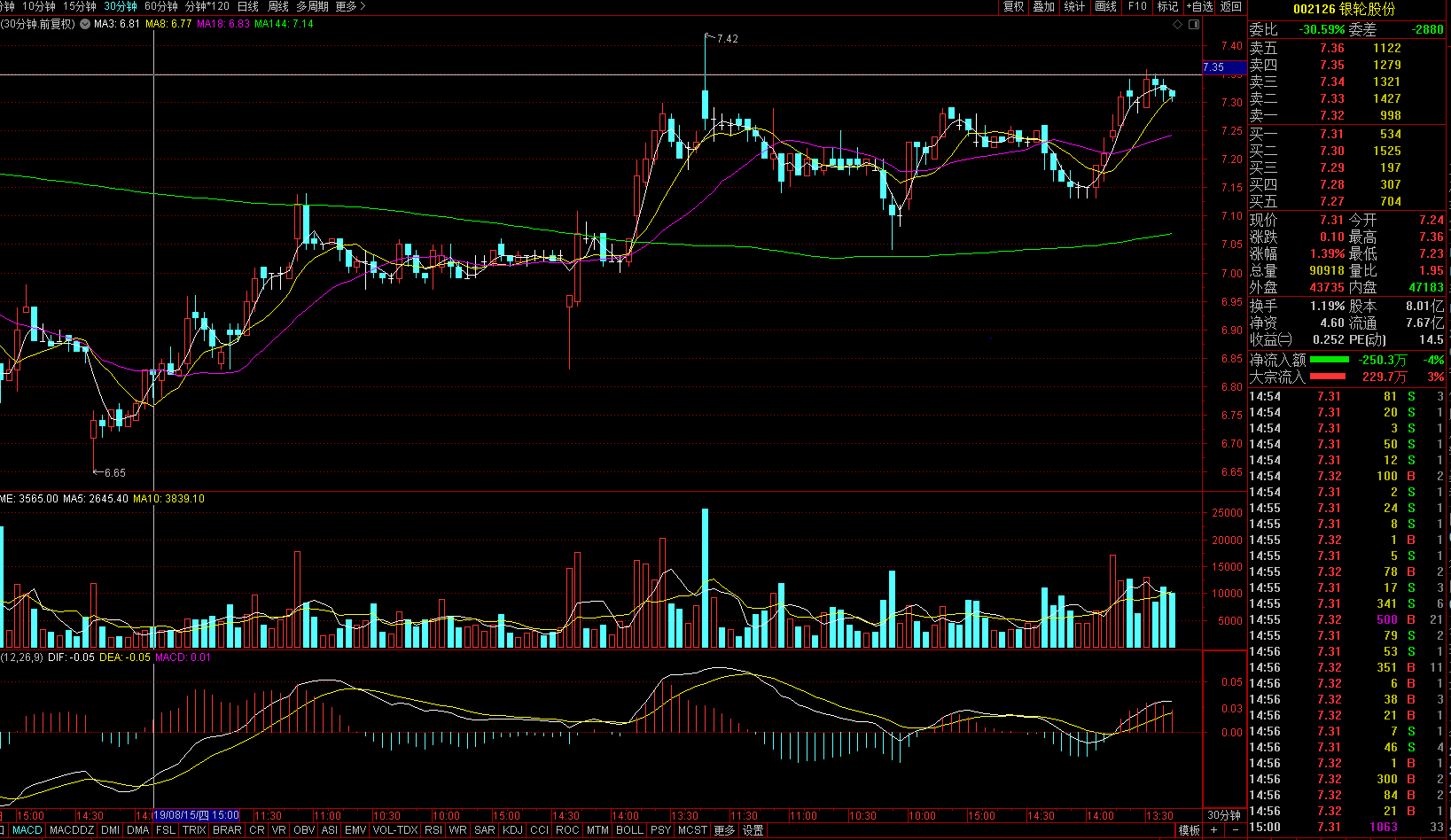This screenshot has width=1451, height=840.
Task: Select the ASI indicator tab
Action: [330, 830]
